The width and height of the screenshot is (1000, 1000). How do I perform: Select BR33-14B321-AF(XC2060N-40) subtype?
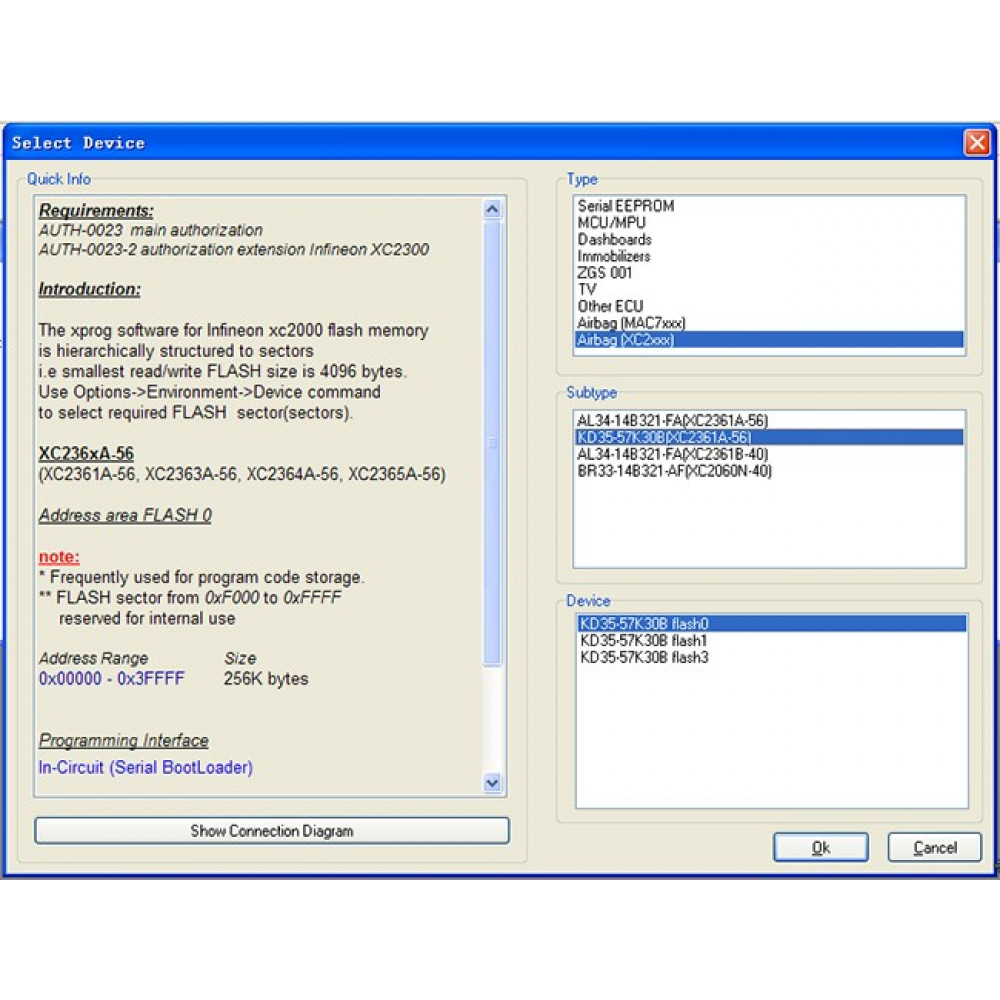click(x=675, y=471)
